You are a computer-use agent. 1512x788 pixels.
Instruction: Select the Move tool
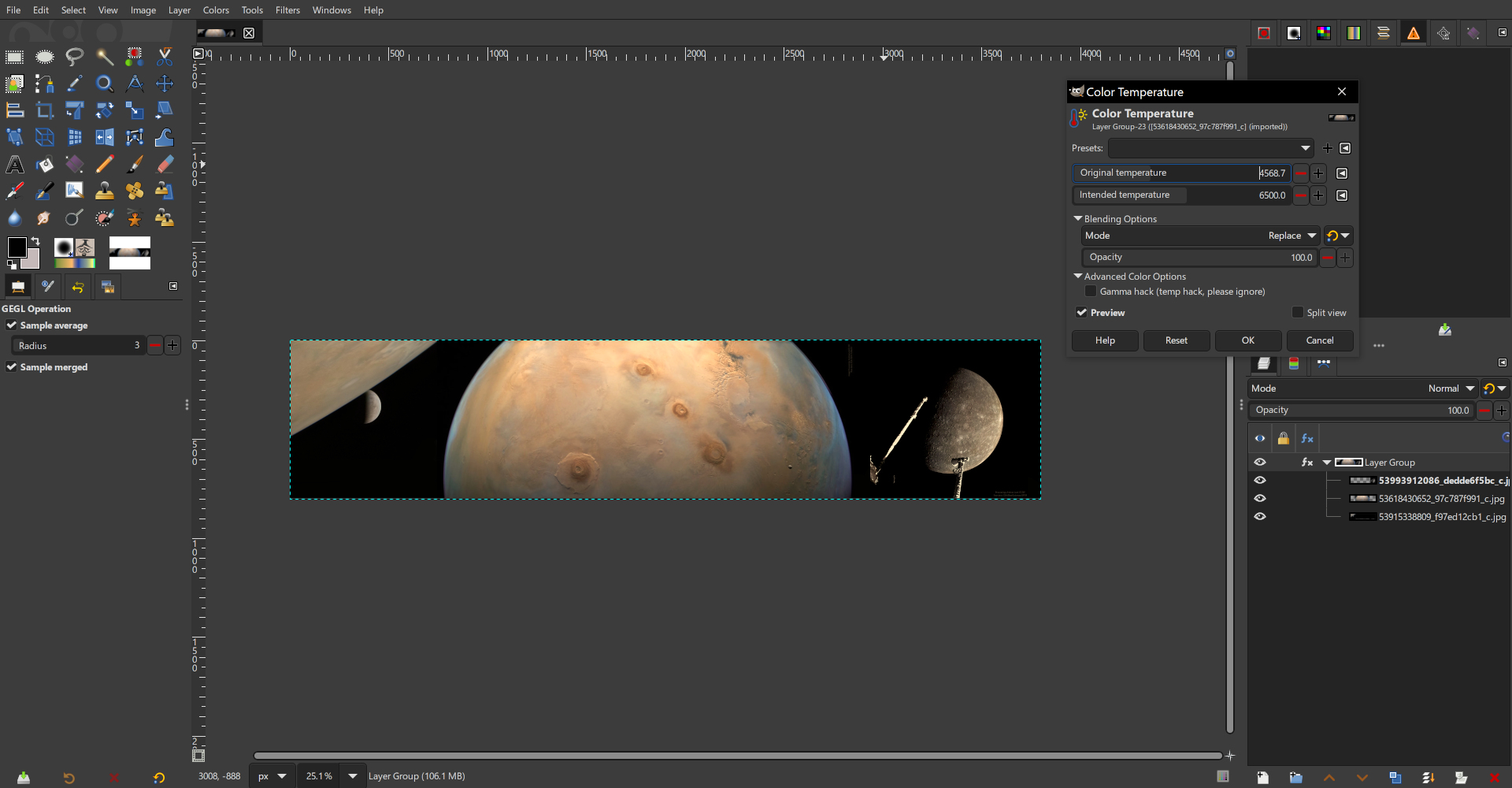point(165,84)
